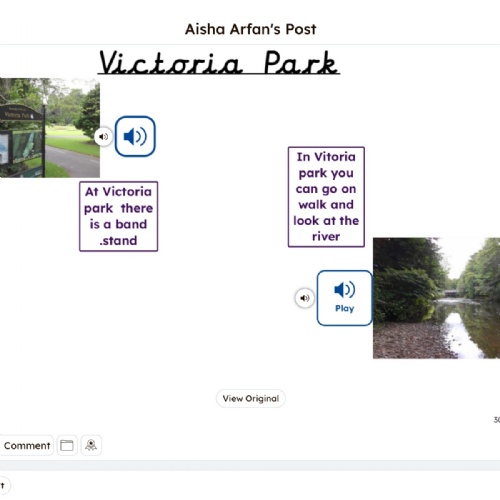Open the Victoria Park sign photo
This screenshot has width=500, height=500.
50,128
